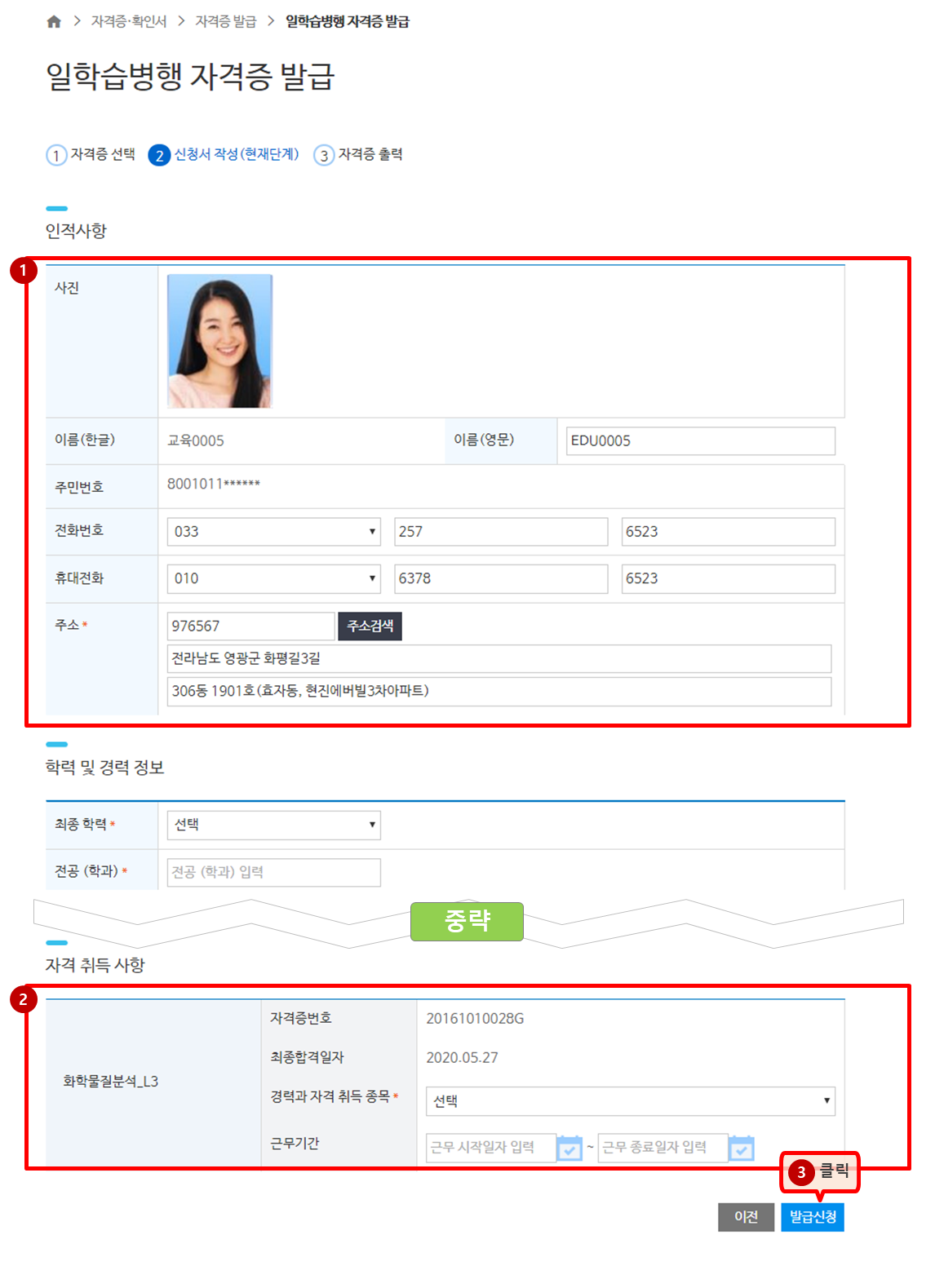935x1288 pixels.
Task: Select 최종합격일자 value 2020.05.27
Action: tap(462, 1058)
